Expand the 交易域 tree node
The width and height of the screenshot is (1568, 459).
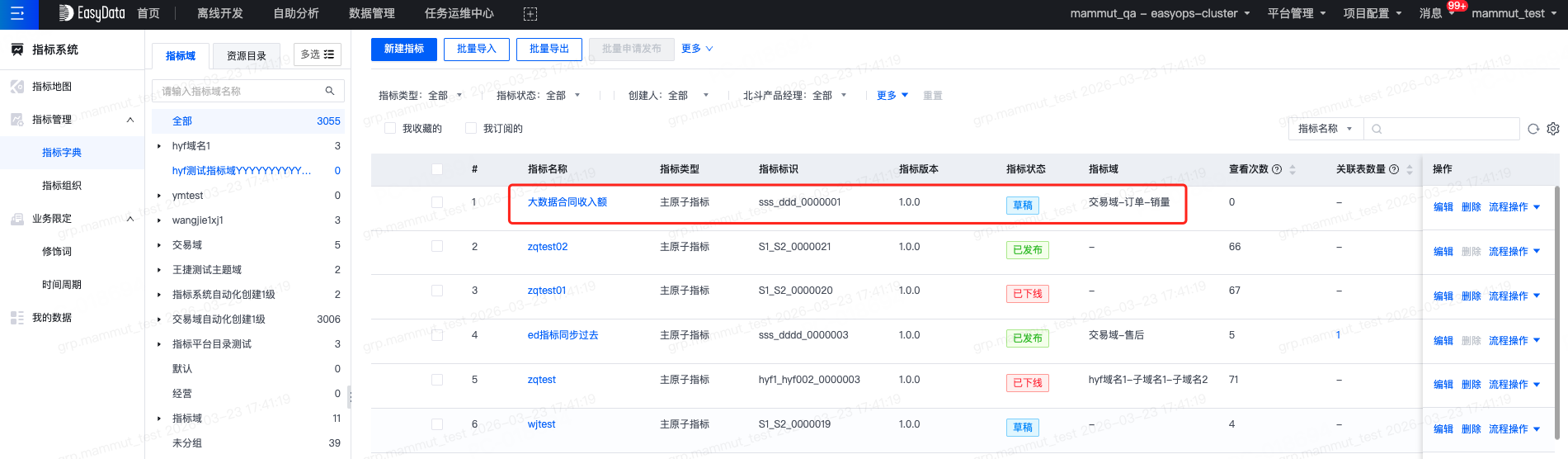coord(159,245)
